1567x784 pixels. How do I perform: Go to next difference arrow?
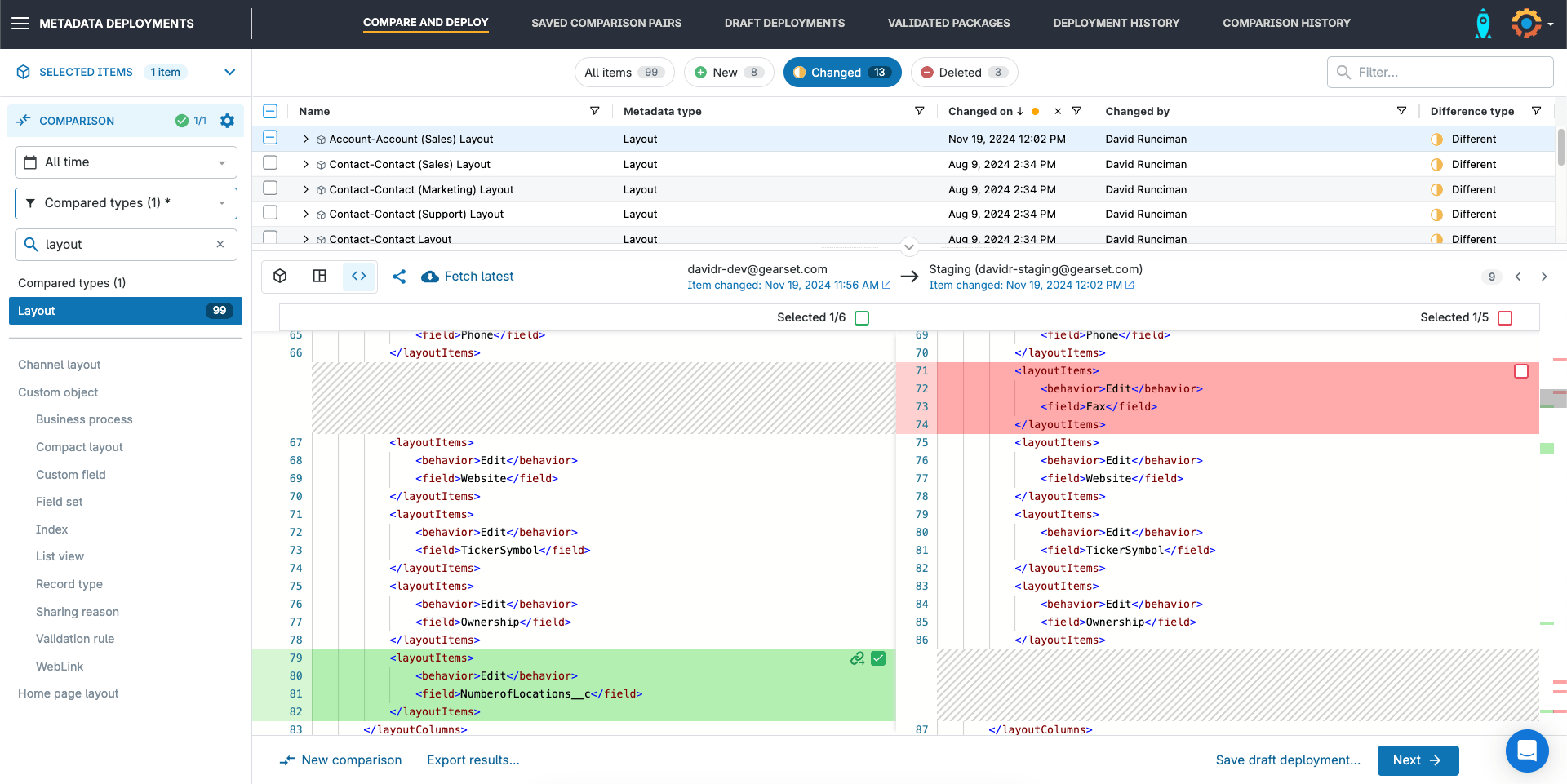(x=1544, y=277)
